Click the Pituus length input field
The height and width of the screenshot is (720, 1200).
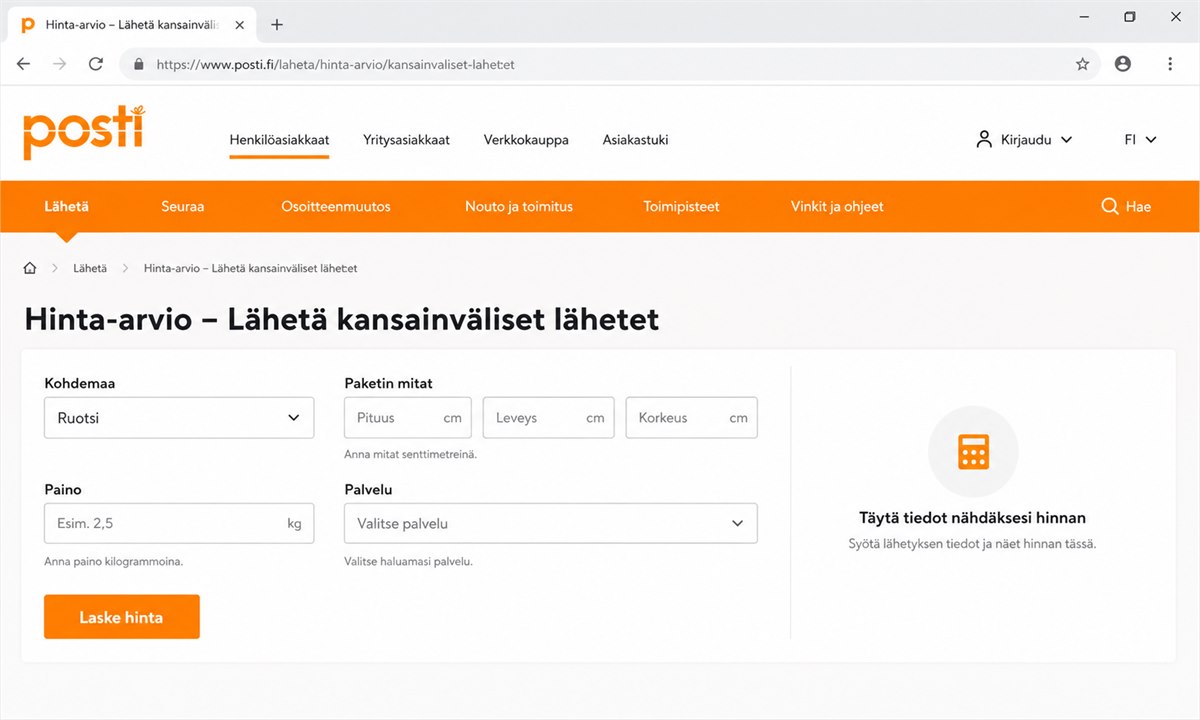pos(407,418)
